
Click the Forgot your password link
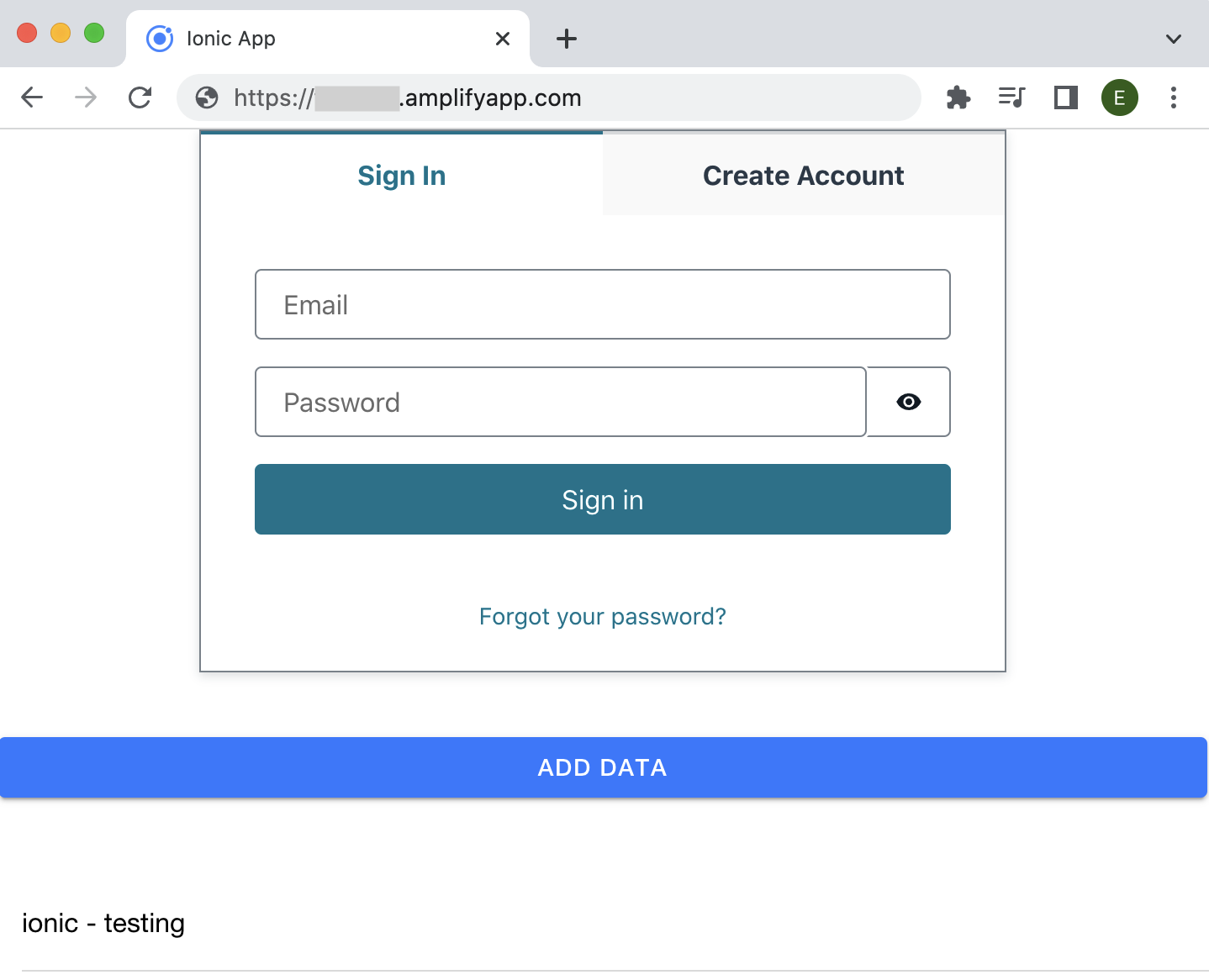tap(603, 616)
